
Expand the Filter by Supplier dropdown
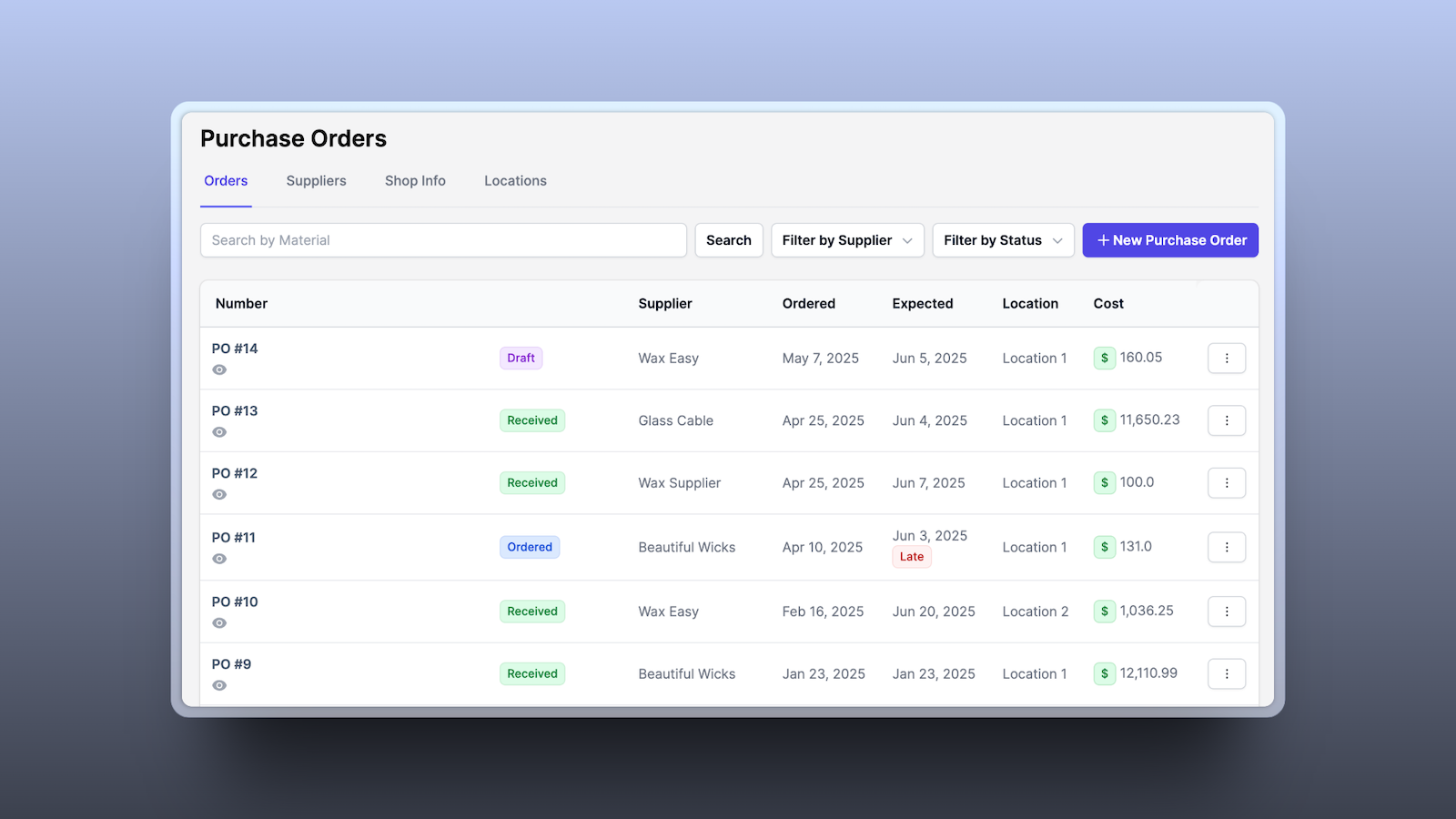pyautogui.click(x=847, y=240)
